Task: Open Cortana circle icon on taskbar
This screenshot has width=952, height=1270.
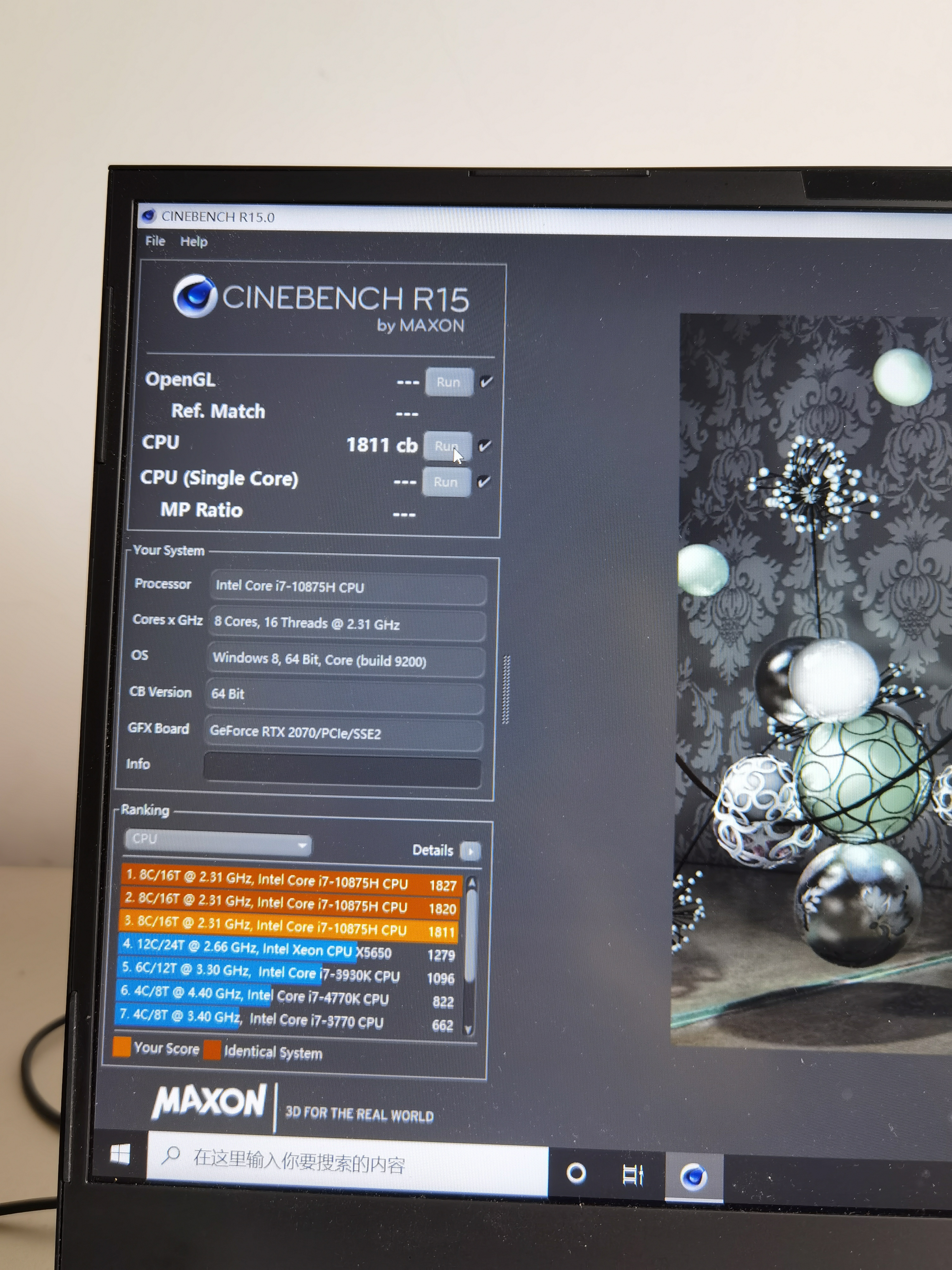Action: tap(576, 1173)
